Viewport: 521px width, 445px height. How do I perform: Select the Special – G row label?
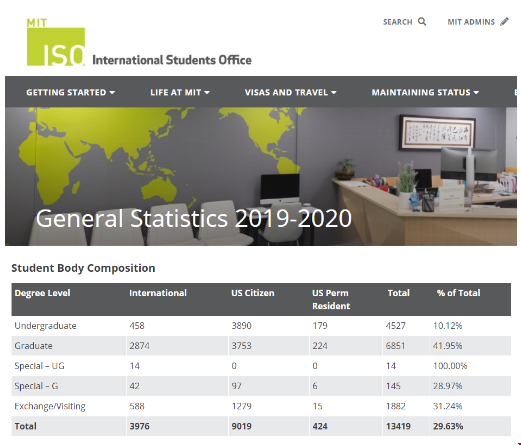pyautogui.click(x=36, y=386)
